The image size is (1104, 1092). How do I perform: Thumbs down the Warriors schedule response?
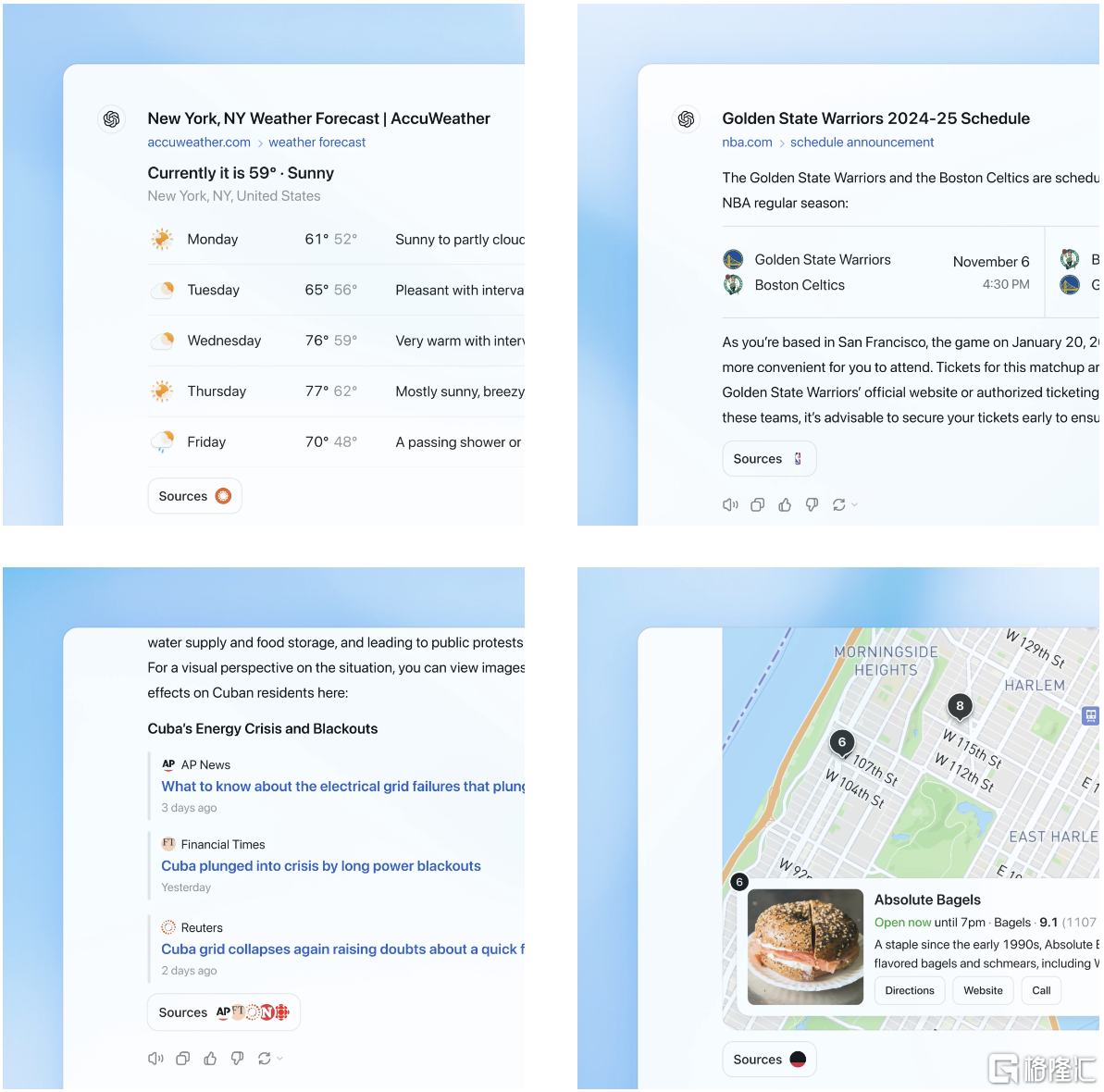pos(812,504)
